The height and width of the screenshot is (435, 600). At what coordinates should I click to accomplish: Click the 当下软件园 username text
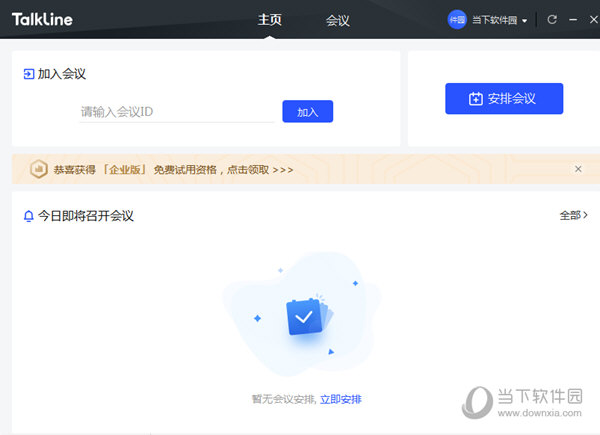point(494,20)
